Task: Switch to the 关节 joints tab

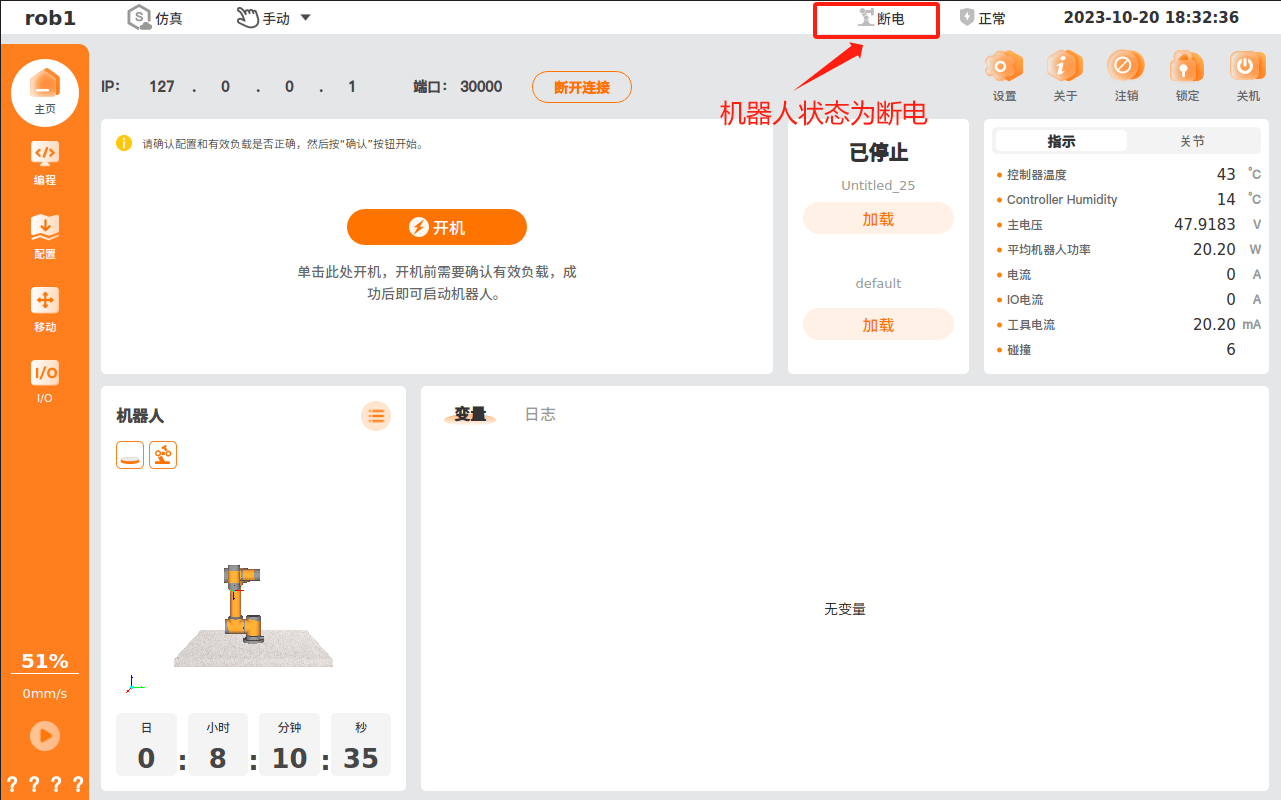Action: [1192, 141]
